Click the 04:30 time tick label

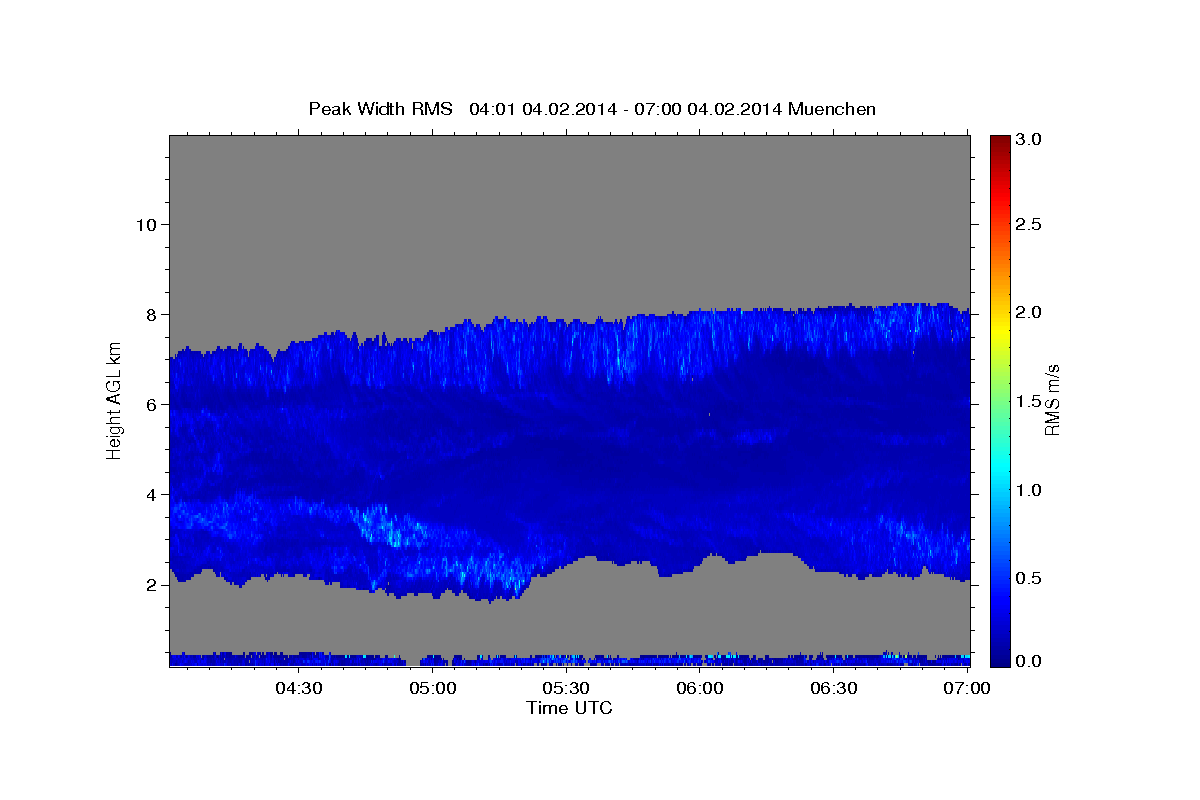coord(298,688)
